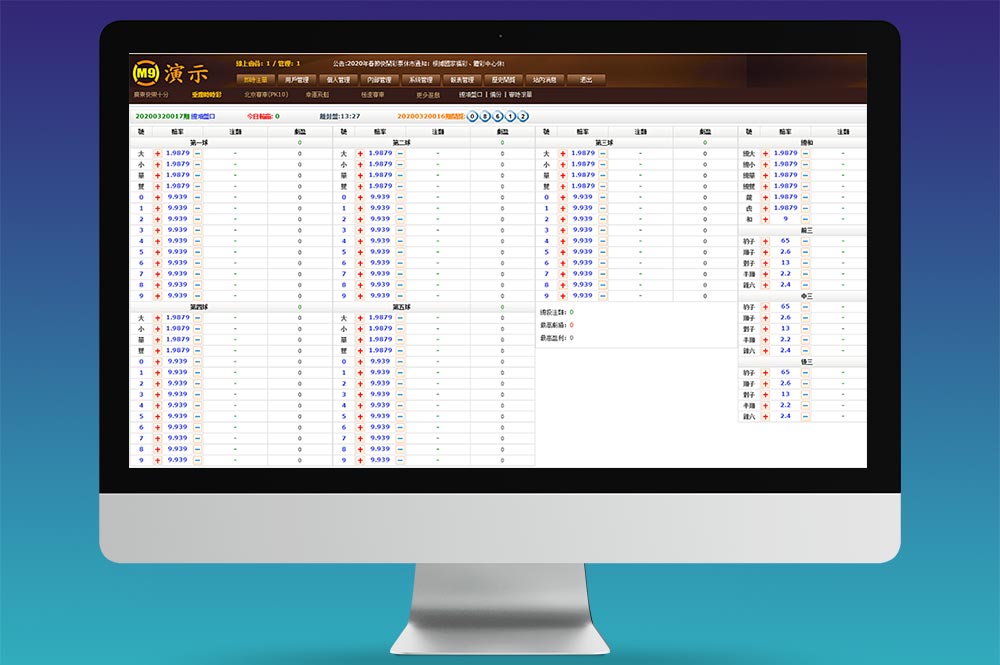The width and height of the screenshot is (1000, 665).
Task: Click blue 總項盤口 link beside period number
Action: (203, 117)
